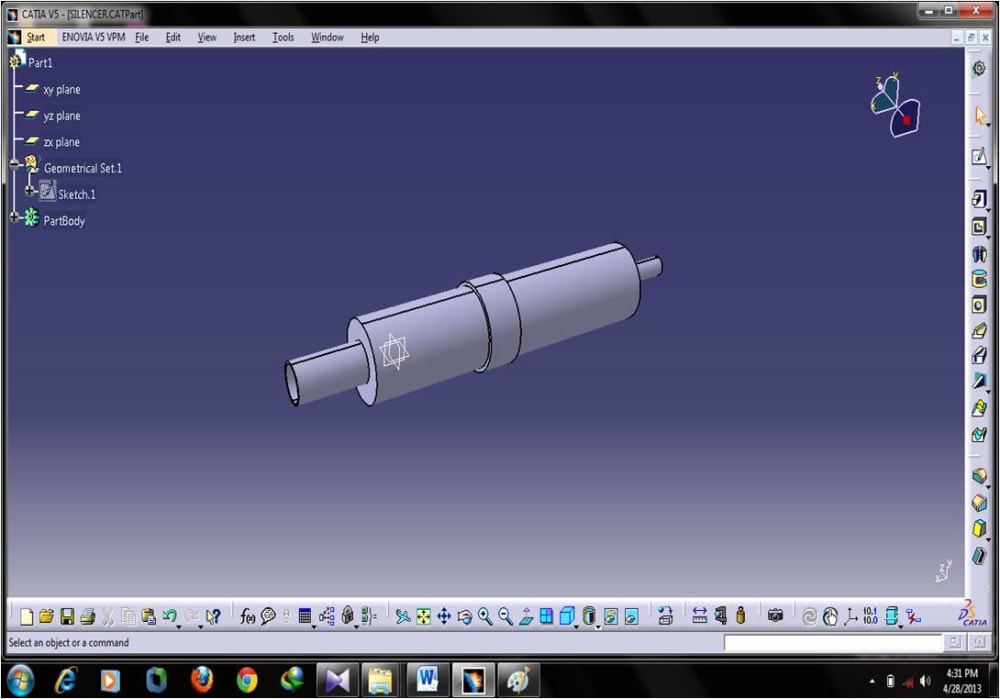This screenshot has height=699, width=1000.
Task: Open the Undo history dropdown arrow
Action: tap(179, 626)
